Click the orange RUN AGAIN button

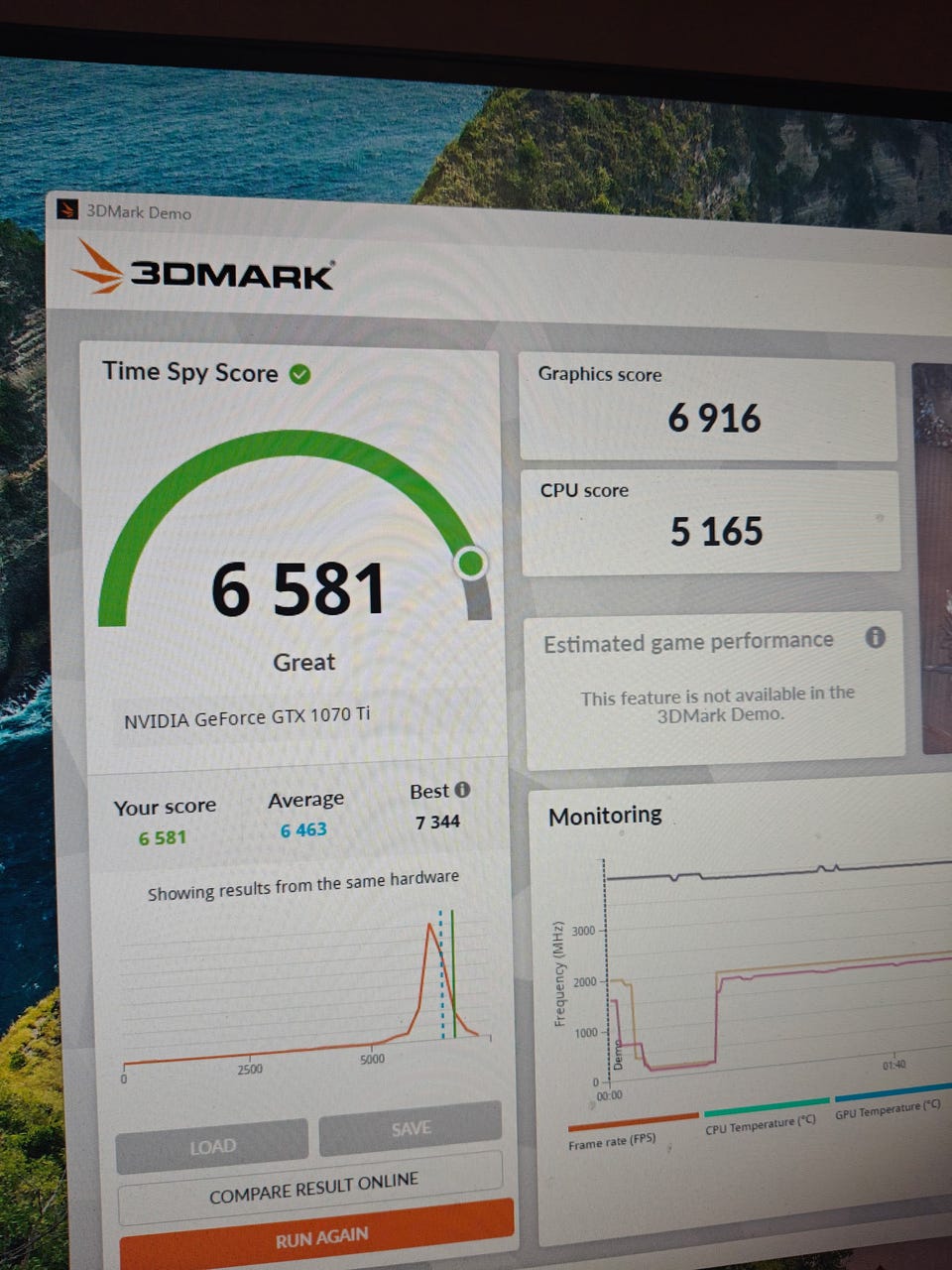(x=319, y=1236)
